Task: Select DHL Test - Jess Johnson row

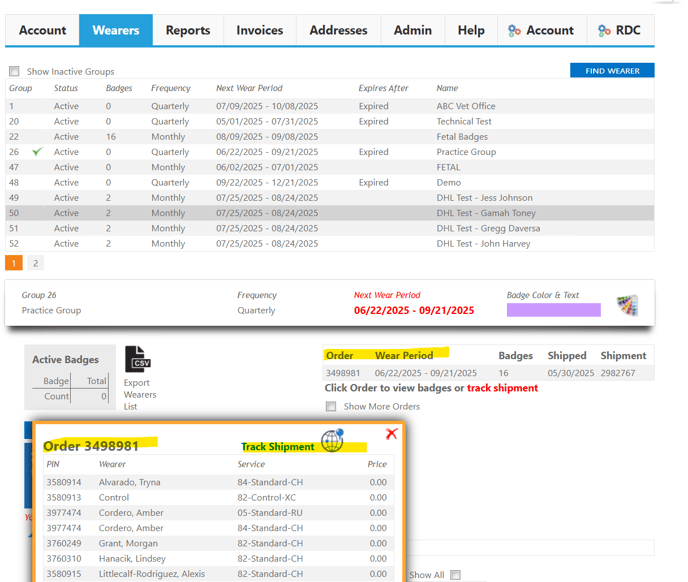Action: pyautogui.click(x=330, y=198)
